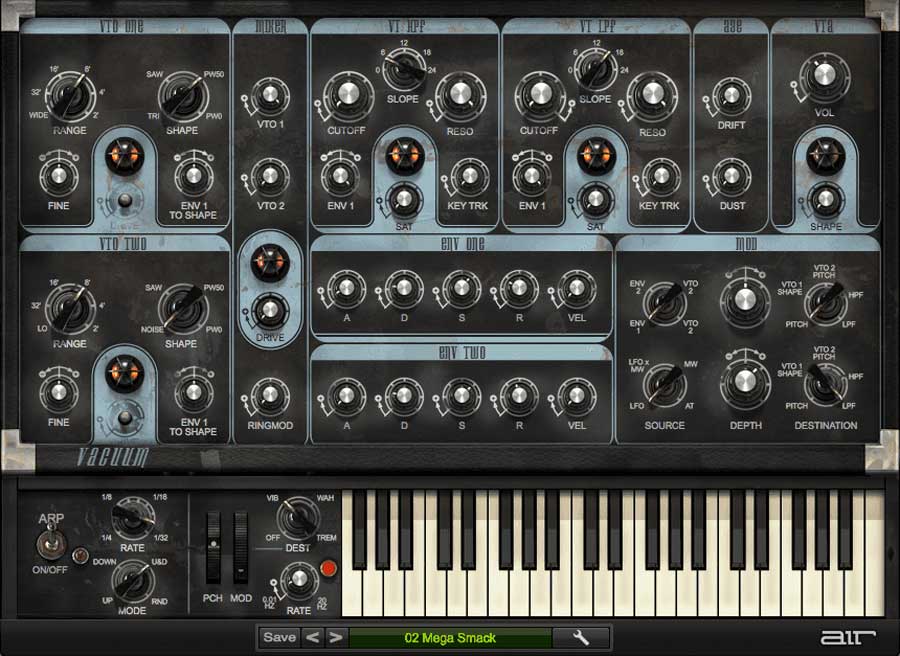Click the VT HPF saturation tube
The image size is (900, 656).
405,156
